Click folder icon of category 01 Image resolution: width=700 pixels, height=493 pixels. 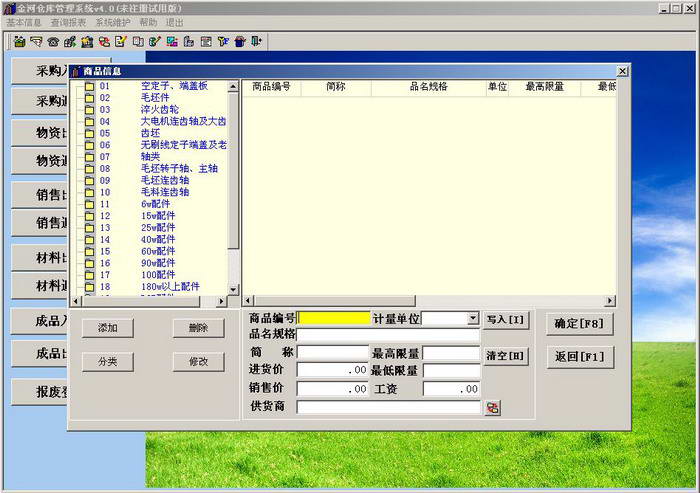[x=89, y=86]
